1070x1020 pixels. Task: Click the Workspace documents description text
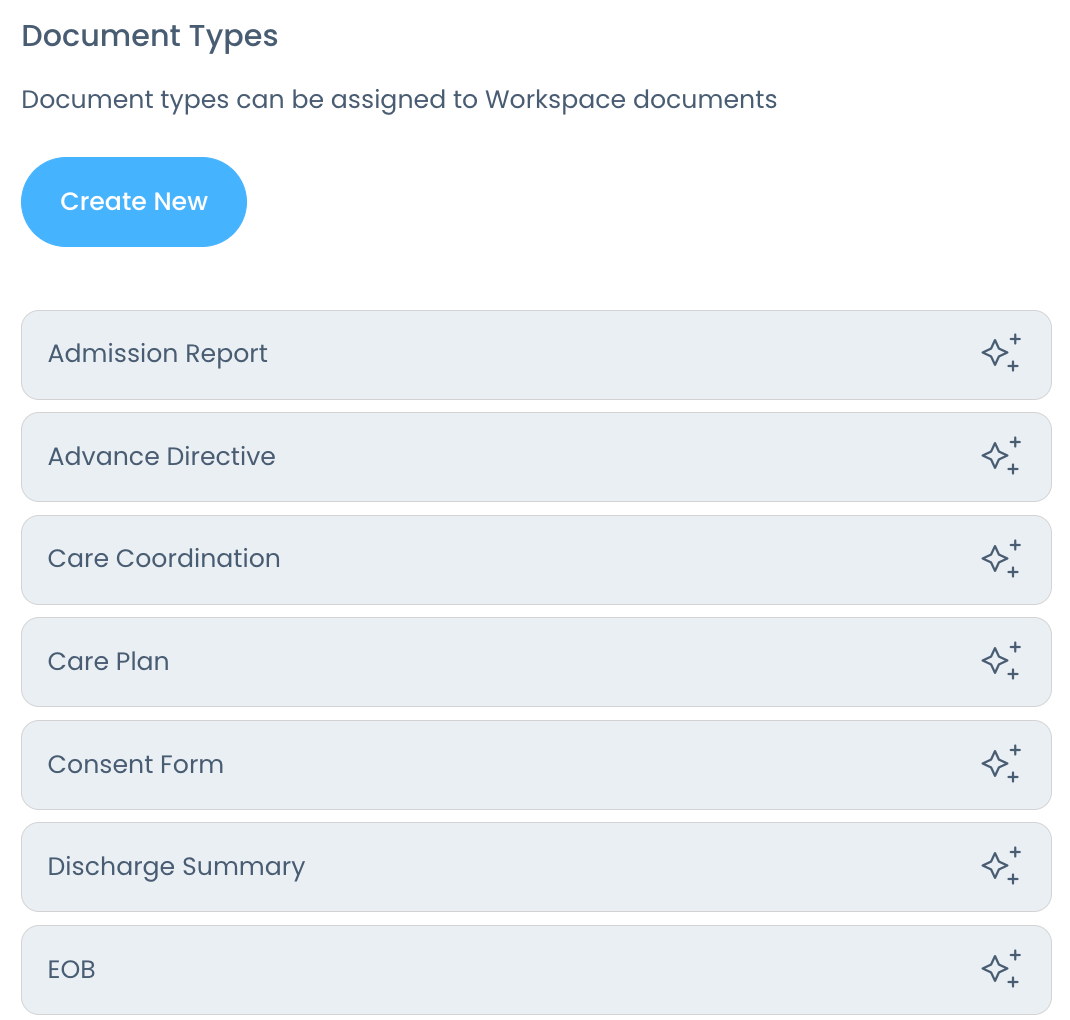pos(399,100)
